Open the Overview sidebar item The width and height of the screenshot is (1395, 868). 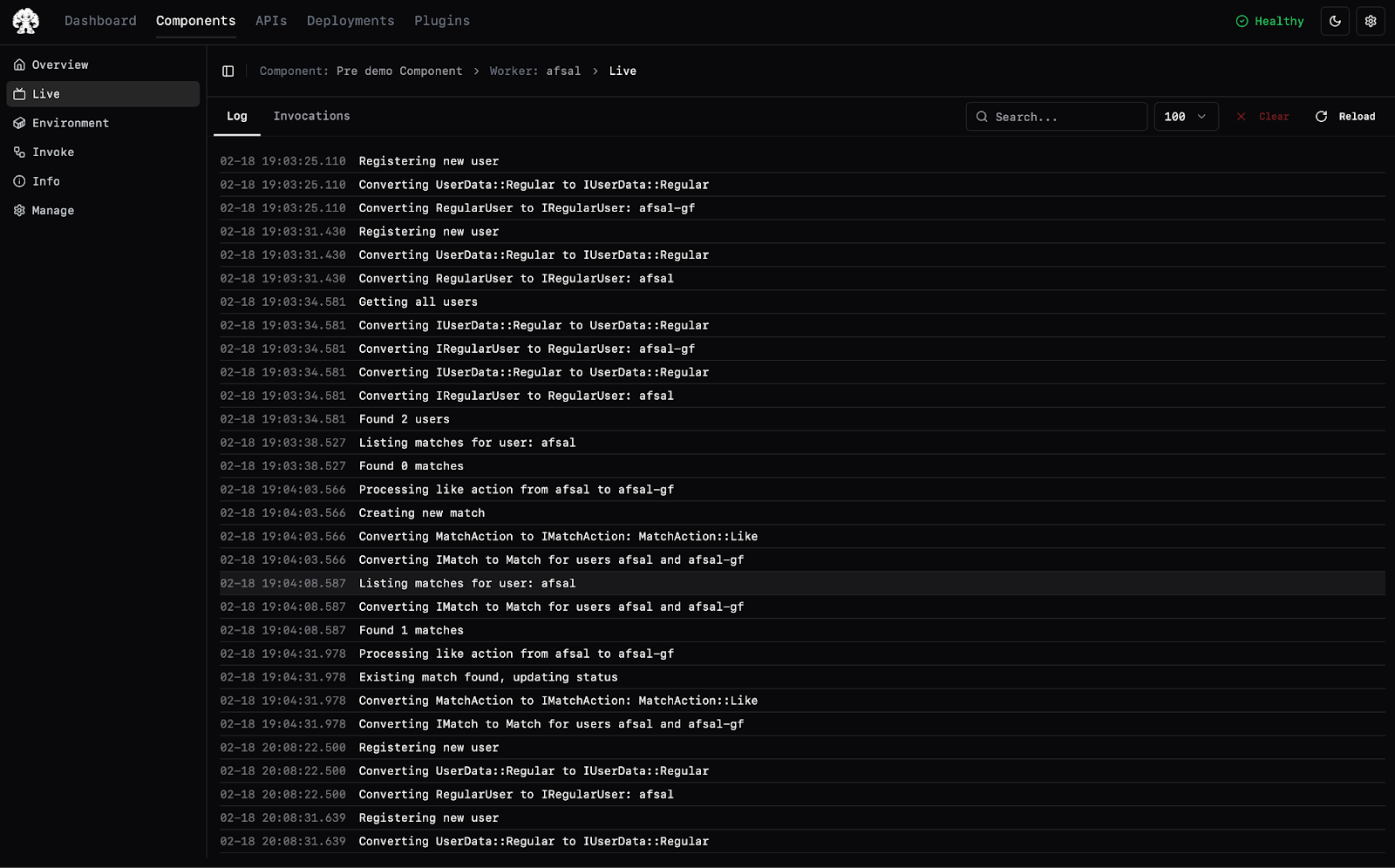[103, 64]
